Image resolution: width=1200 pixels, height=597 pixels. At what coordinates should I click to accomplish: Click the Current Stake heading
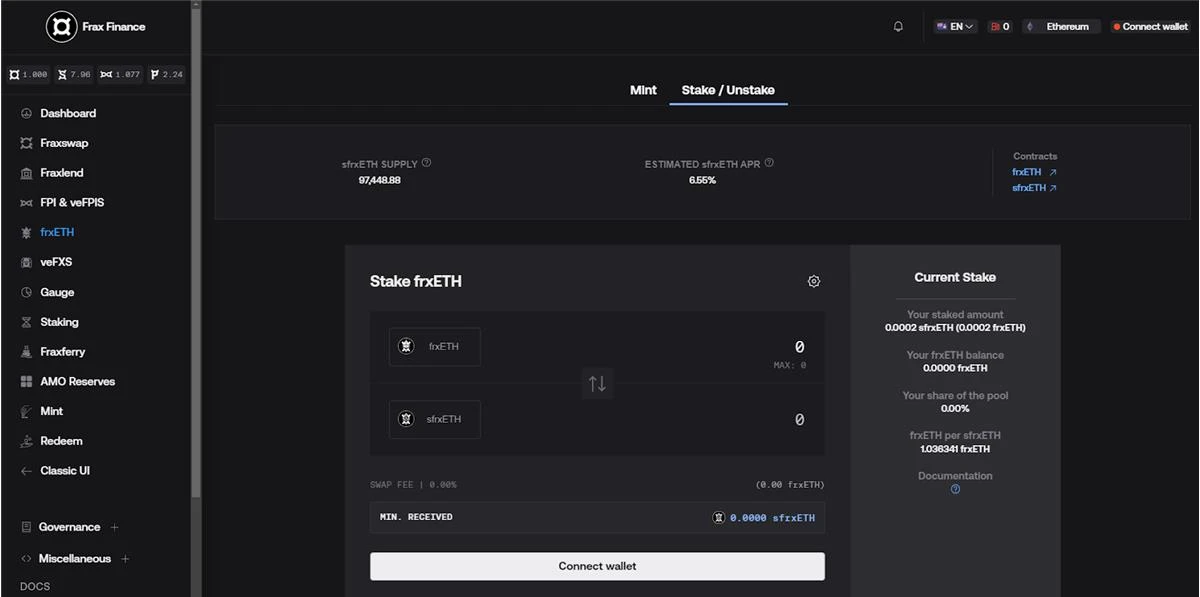tap(955, 277)
